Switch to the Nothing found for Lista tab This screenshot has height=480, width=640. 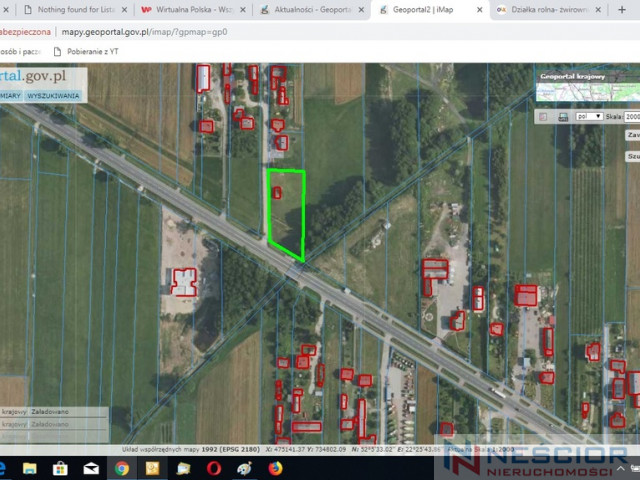76,10
